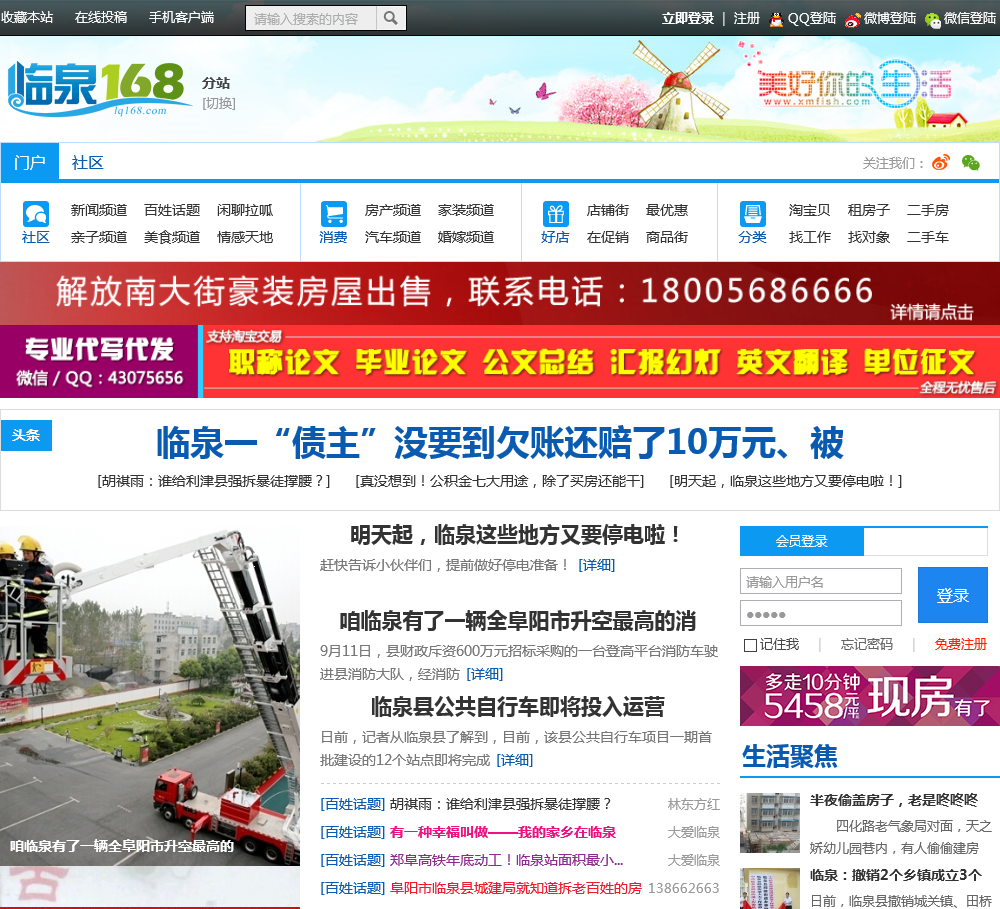Open 商品街 link

click(667, 237)
